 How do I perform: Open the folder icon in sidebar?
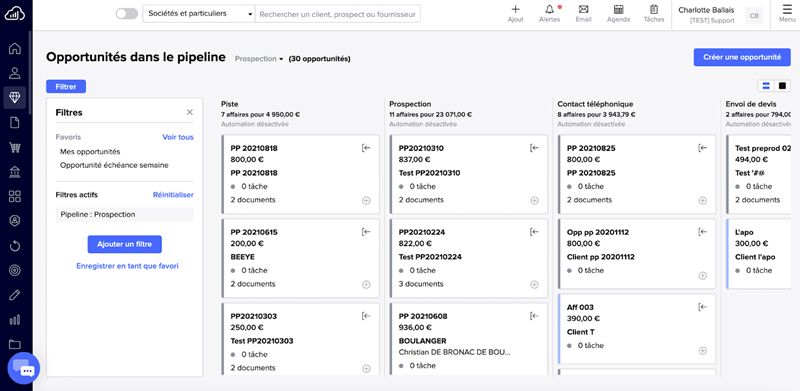pos(15,344)
